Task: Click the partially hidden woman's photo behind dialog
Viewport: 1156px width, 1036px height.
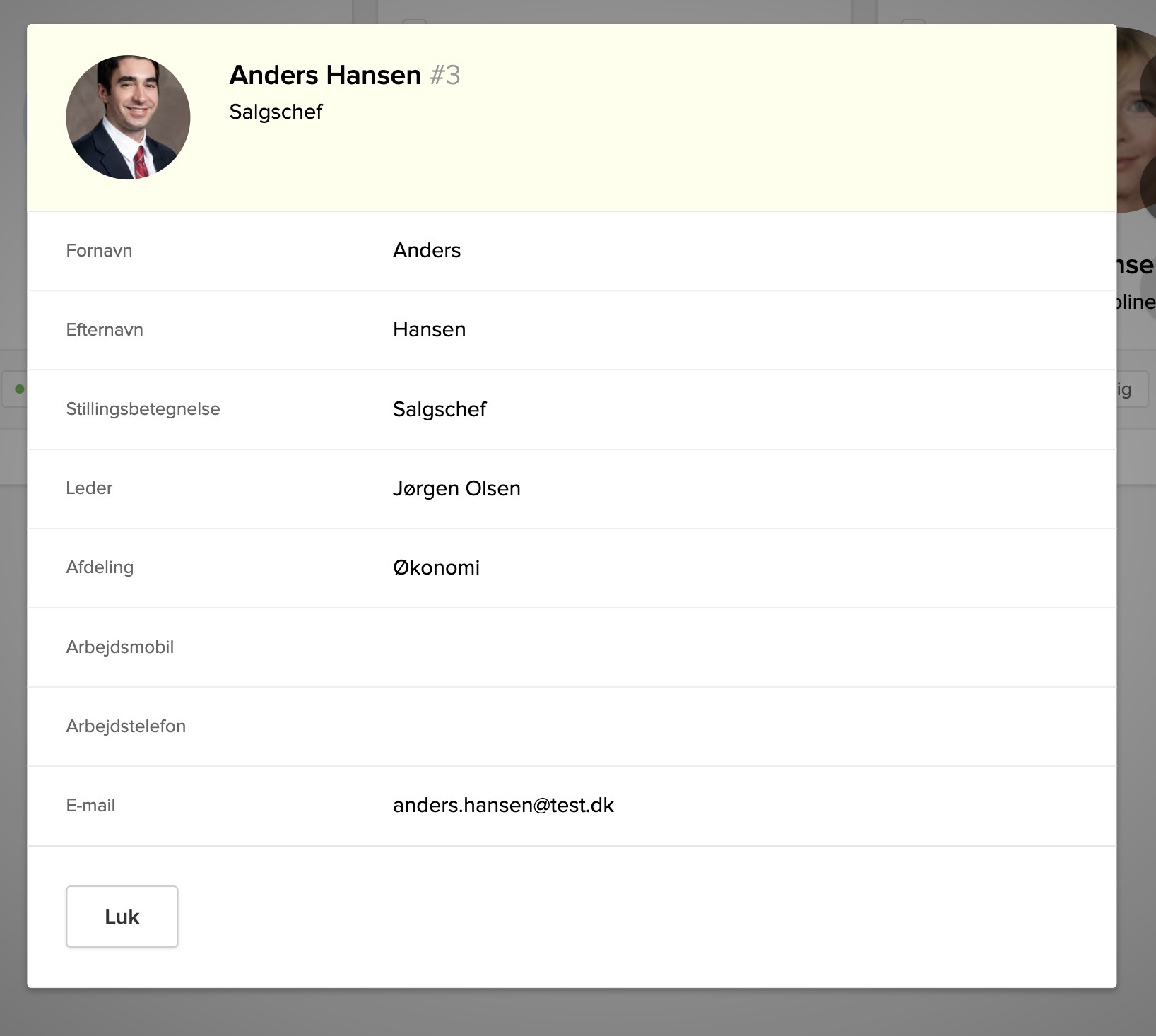Action: point(1136,120)
